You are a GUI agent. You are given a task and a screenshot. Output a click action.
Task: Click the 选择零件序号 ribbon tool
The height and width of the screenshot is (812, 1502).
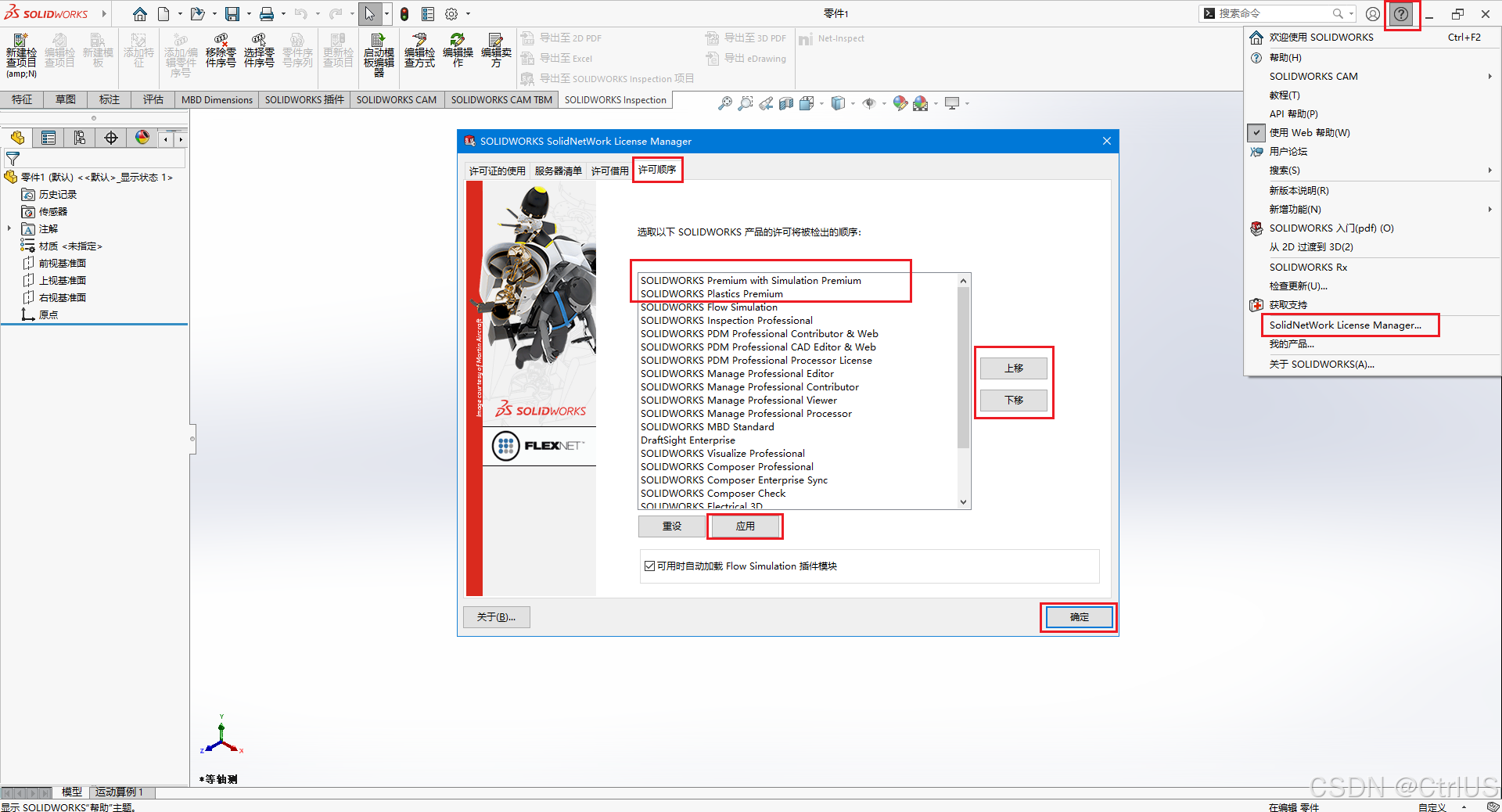tap(259, 51)
